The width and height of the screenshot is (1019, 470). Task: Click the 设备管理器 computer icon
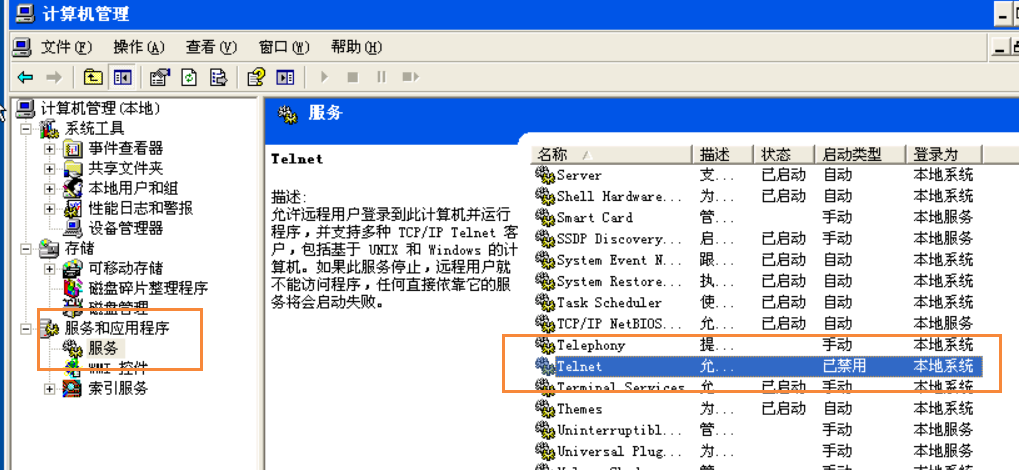pos(73,228)
